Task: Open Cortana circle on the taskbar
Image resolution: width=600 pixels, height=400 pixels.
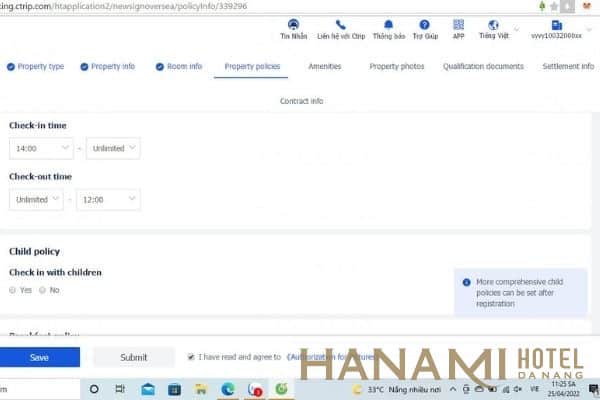Action: pyautogui.click(x=95, y=388)
